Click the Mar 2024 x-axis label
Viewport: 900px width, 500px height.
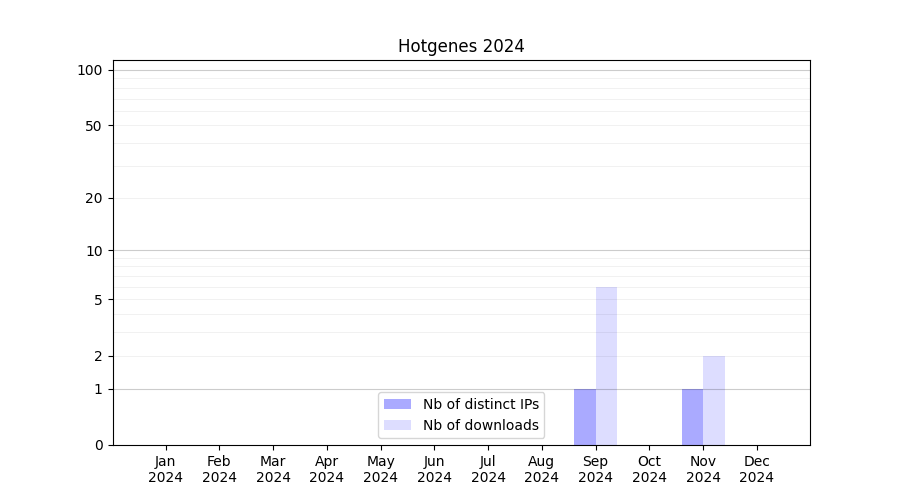pos(273,469)
